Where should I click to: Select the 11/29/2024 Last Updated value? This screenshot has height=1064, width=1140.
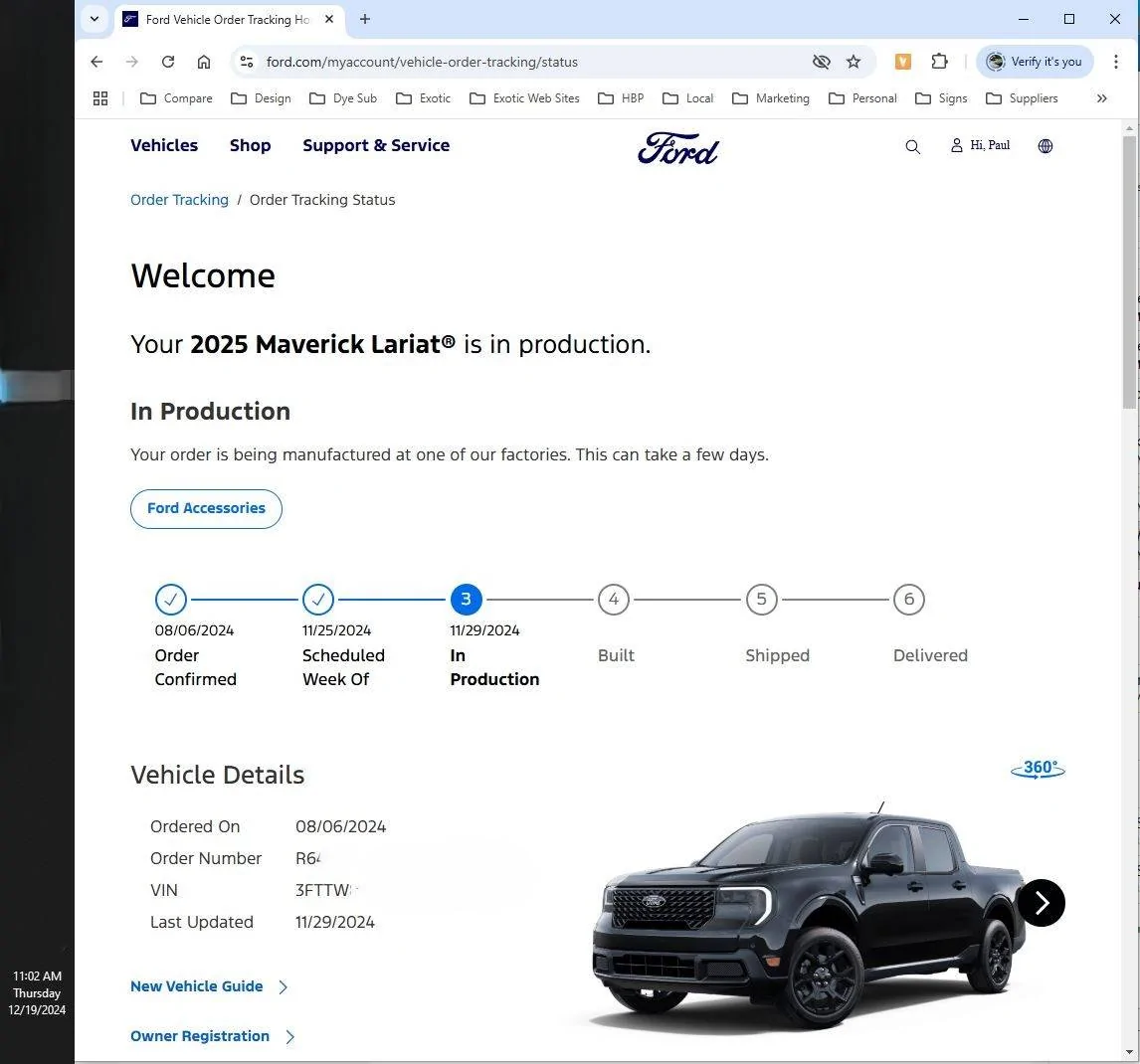335,922
